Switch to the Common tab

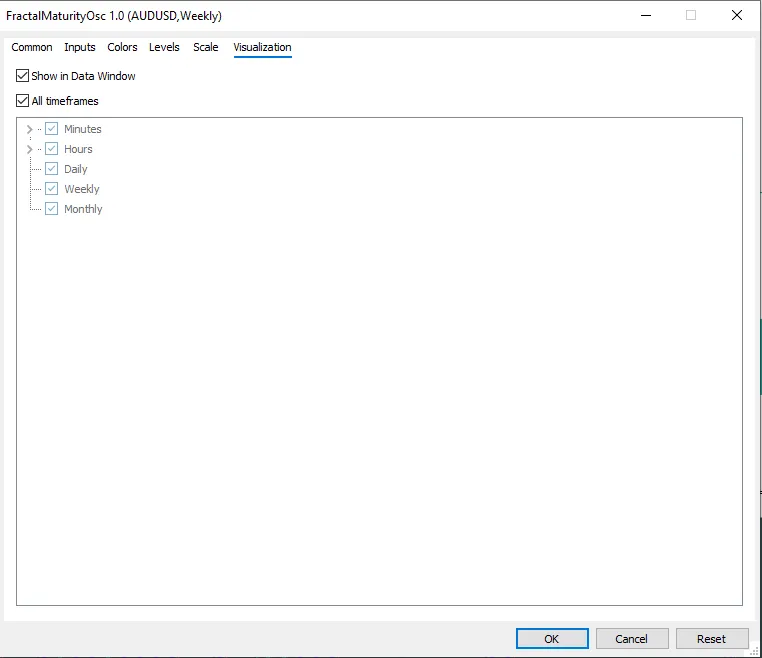coord(32,47)
